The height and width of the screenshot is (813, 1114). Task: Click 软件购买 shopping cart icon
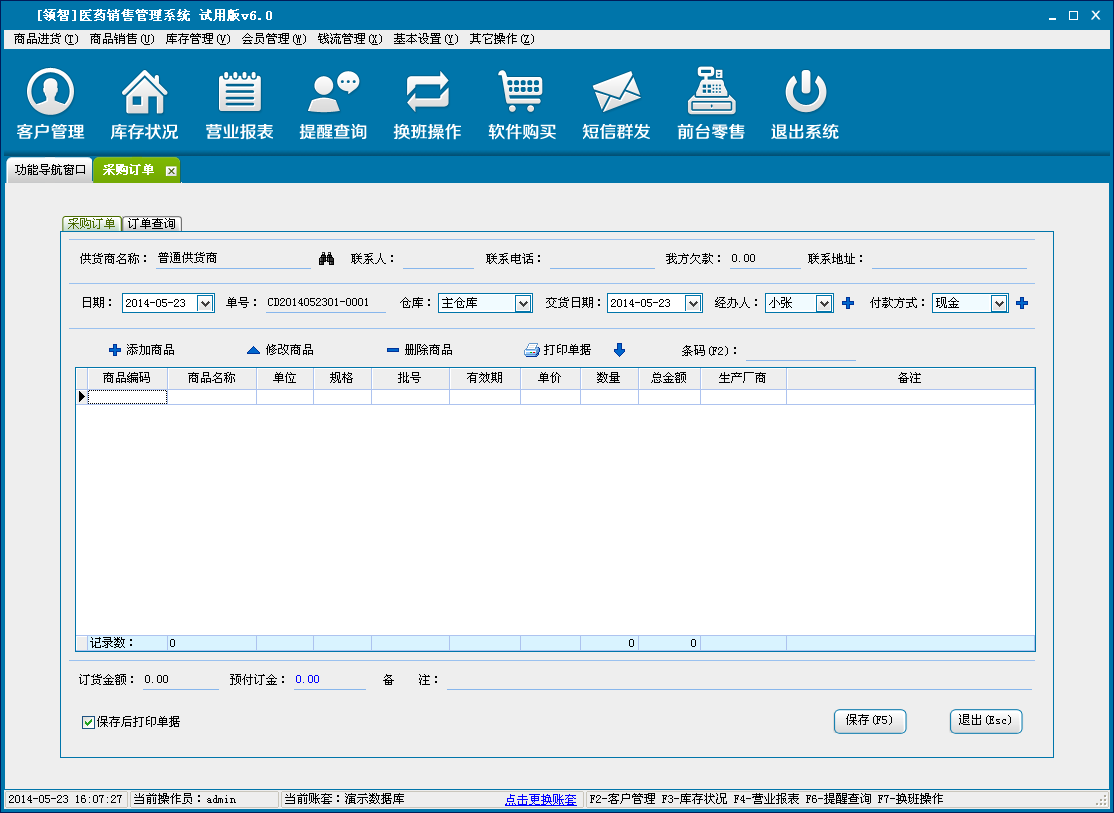point(521,93)
